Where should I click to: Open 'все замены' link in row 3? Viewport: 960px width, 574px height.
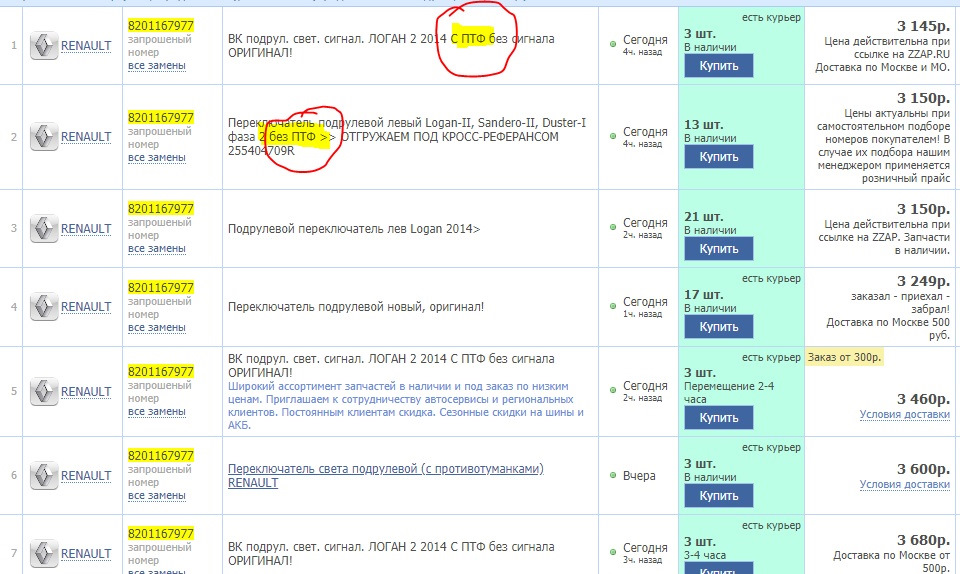point(157,248)
